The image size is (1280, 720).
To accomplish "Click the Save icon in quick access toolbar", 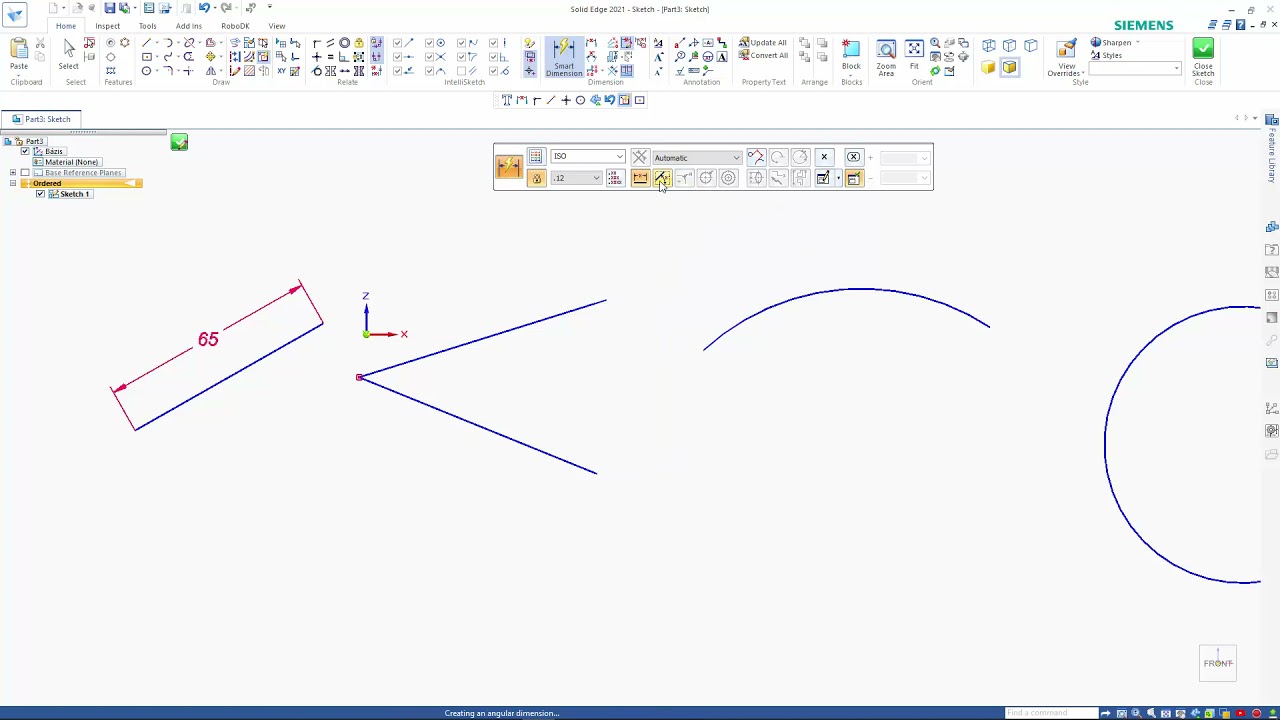I will 109,8.
